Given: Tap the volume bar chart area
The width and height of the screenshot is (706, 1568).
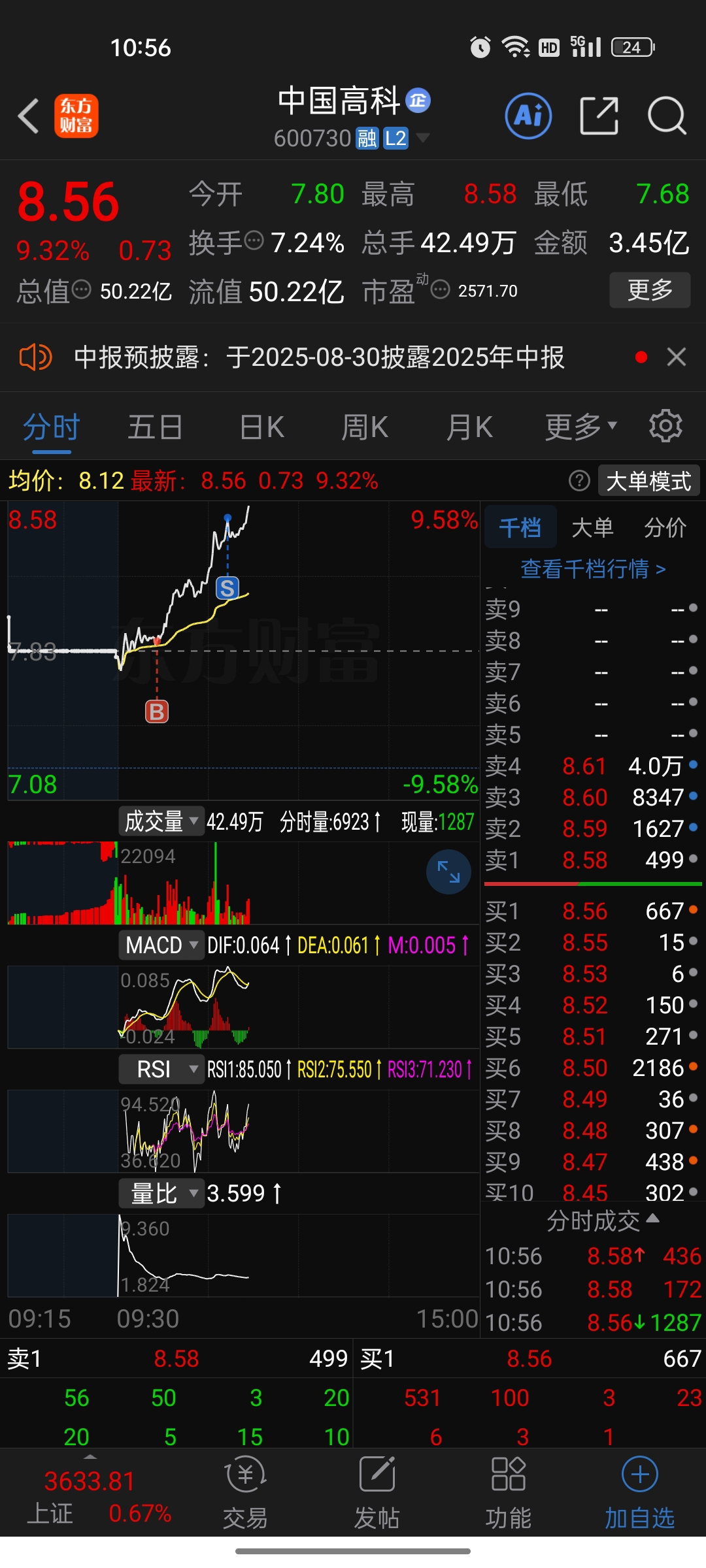Looking at the screenshot, I should pos(243,883).
